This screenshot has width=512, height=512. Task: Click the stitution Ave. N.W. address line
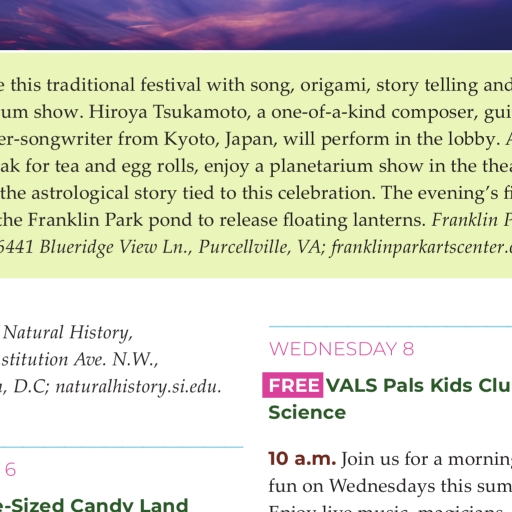pos(79,360)
